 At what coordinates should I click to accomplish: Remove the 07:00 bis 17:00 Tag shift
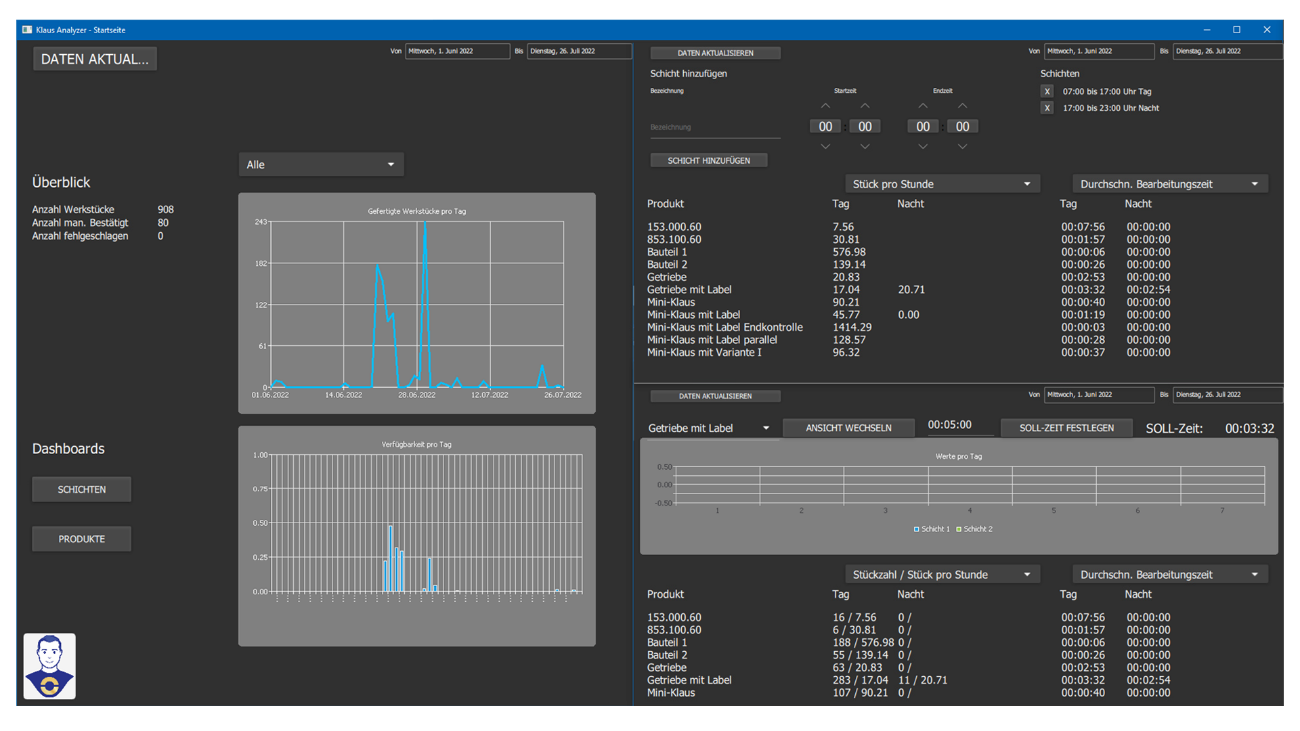coord(1047,91)
